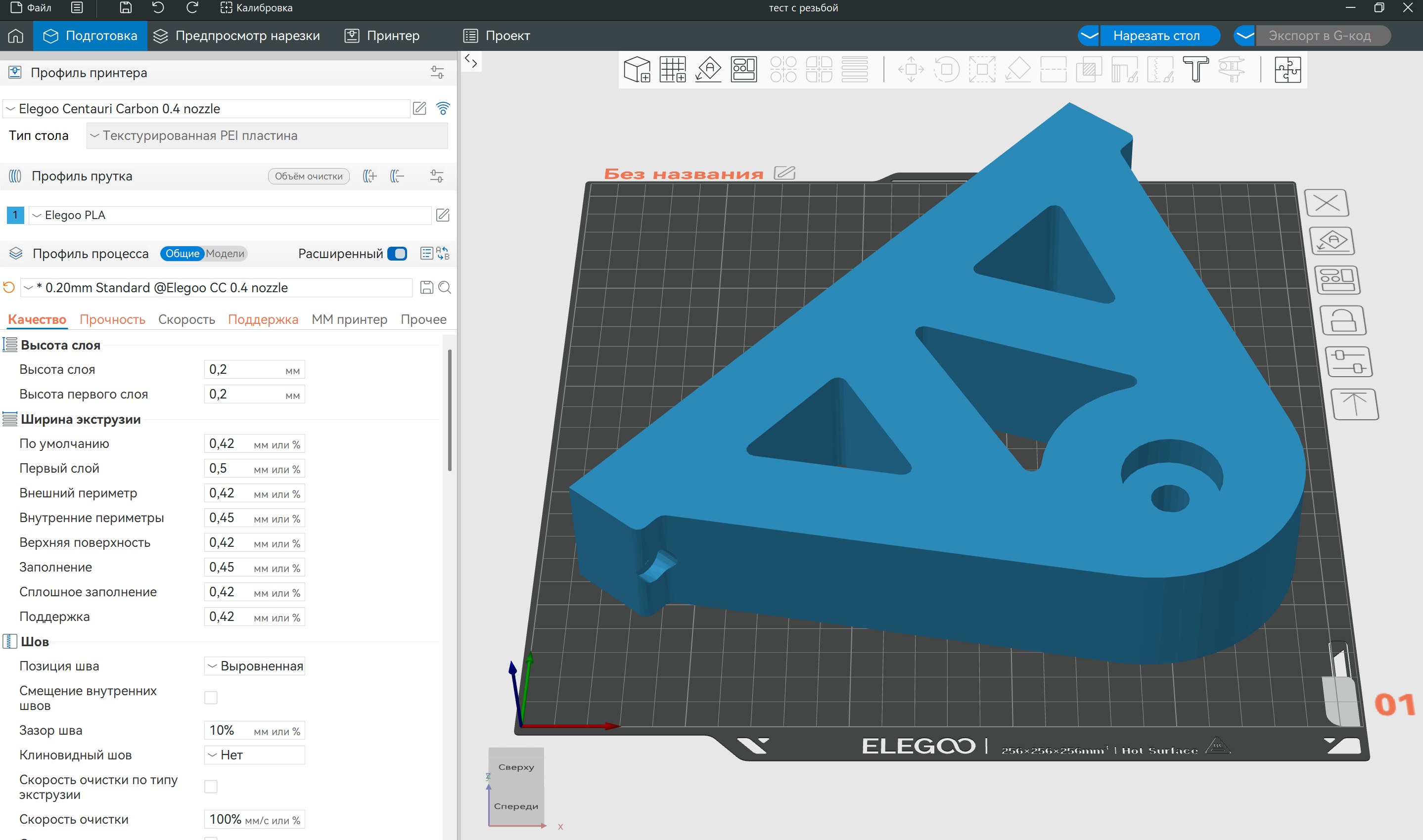Toggle the Расширенный advanced mode switch
This screenshot has width=1423, height=840.
coord(397,254)
